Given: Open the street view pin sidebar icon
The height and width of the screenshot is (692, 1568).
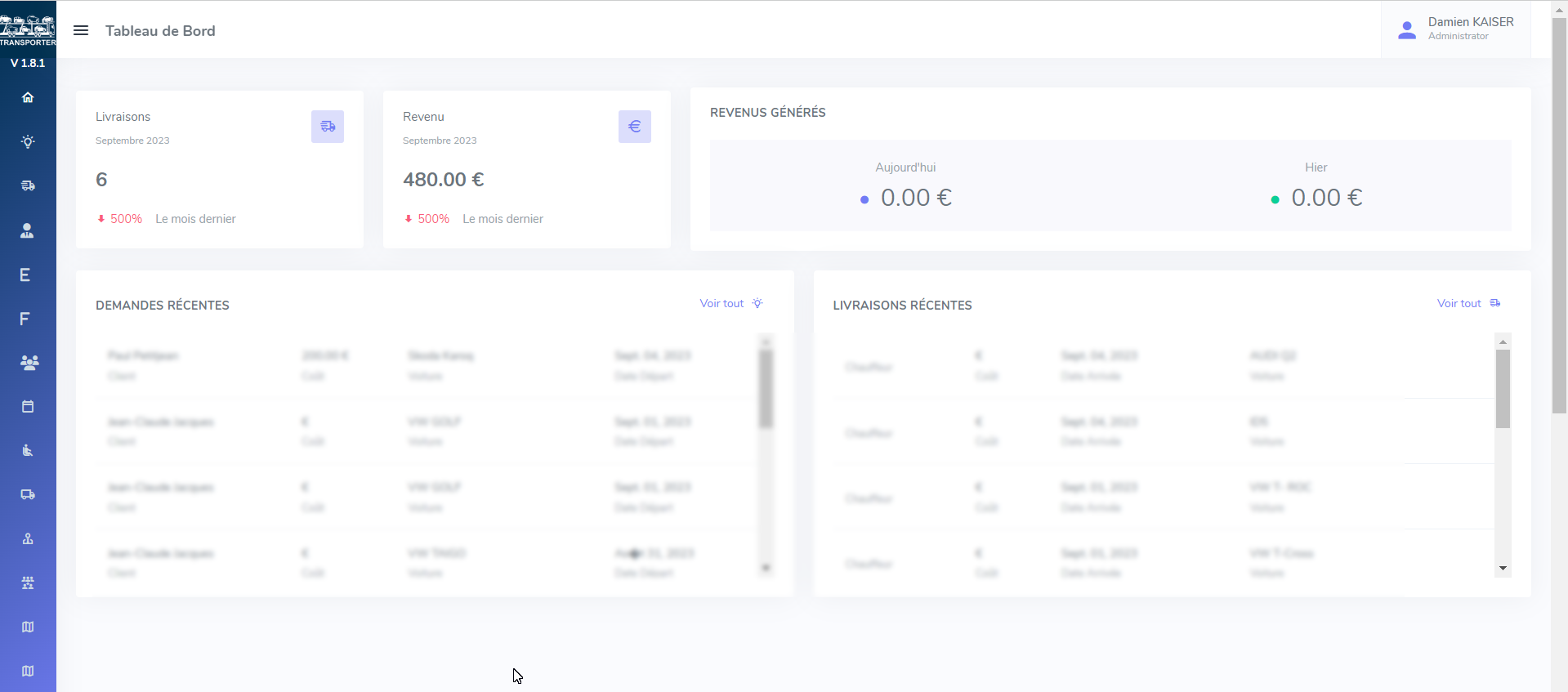Looking at the screenshot, I should click(x=28, y=538).
